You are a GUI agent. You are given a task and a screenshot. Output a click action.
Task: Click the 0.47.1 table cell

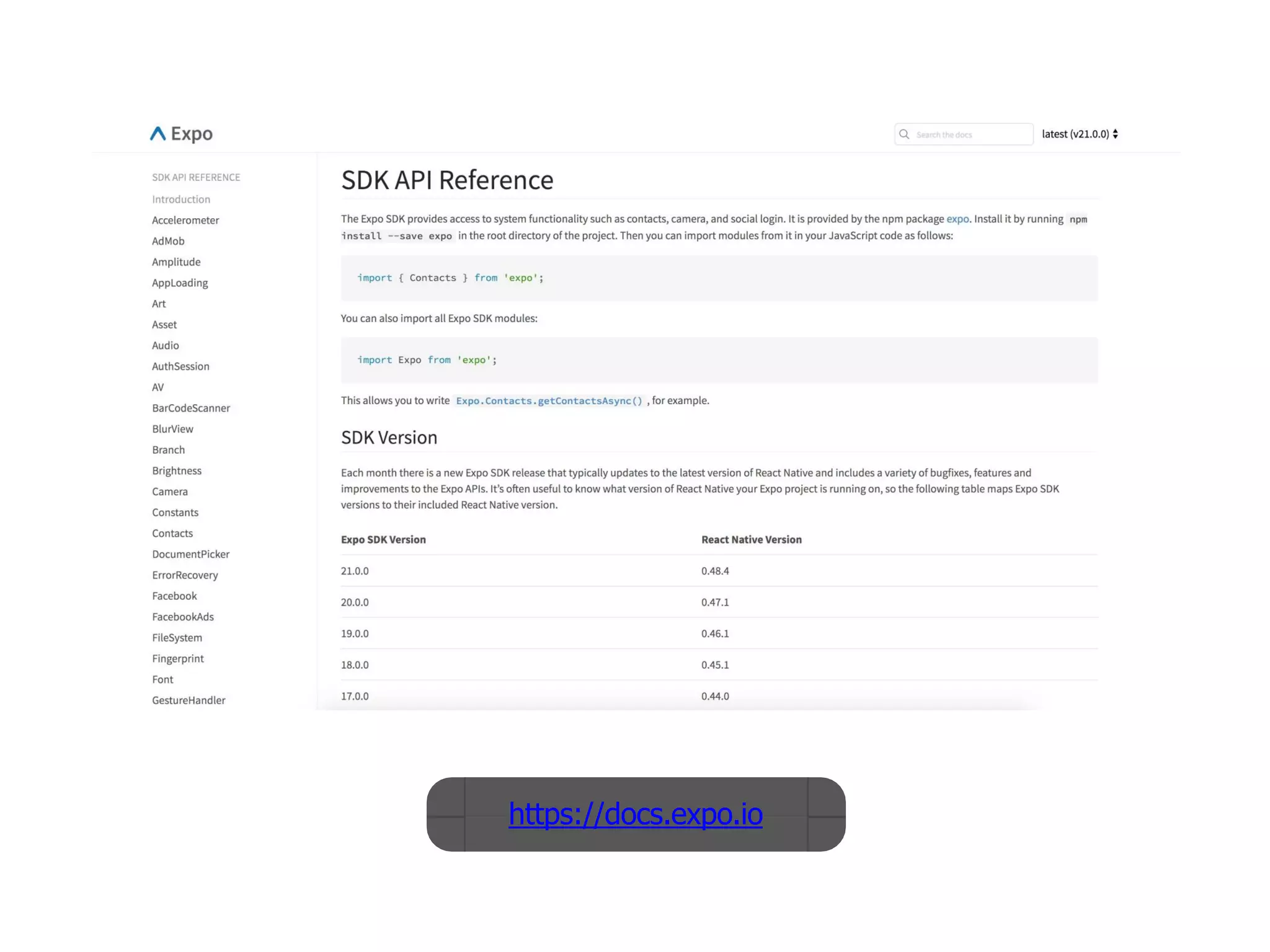(715, 602)
